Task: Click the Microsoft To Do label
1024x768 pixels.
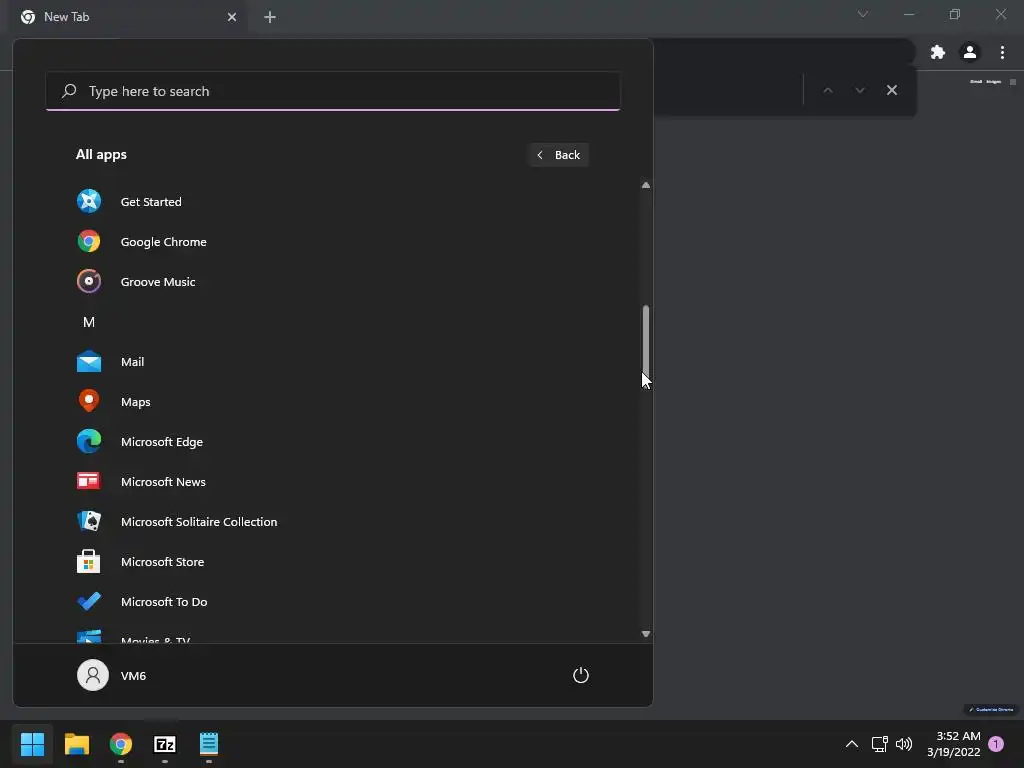Action: pos(164,601)
